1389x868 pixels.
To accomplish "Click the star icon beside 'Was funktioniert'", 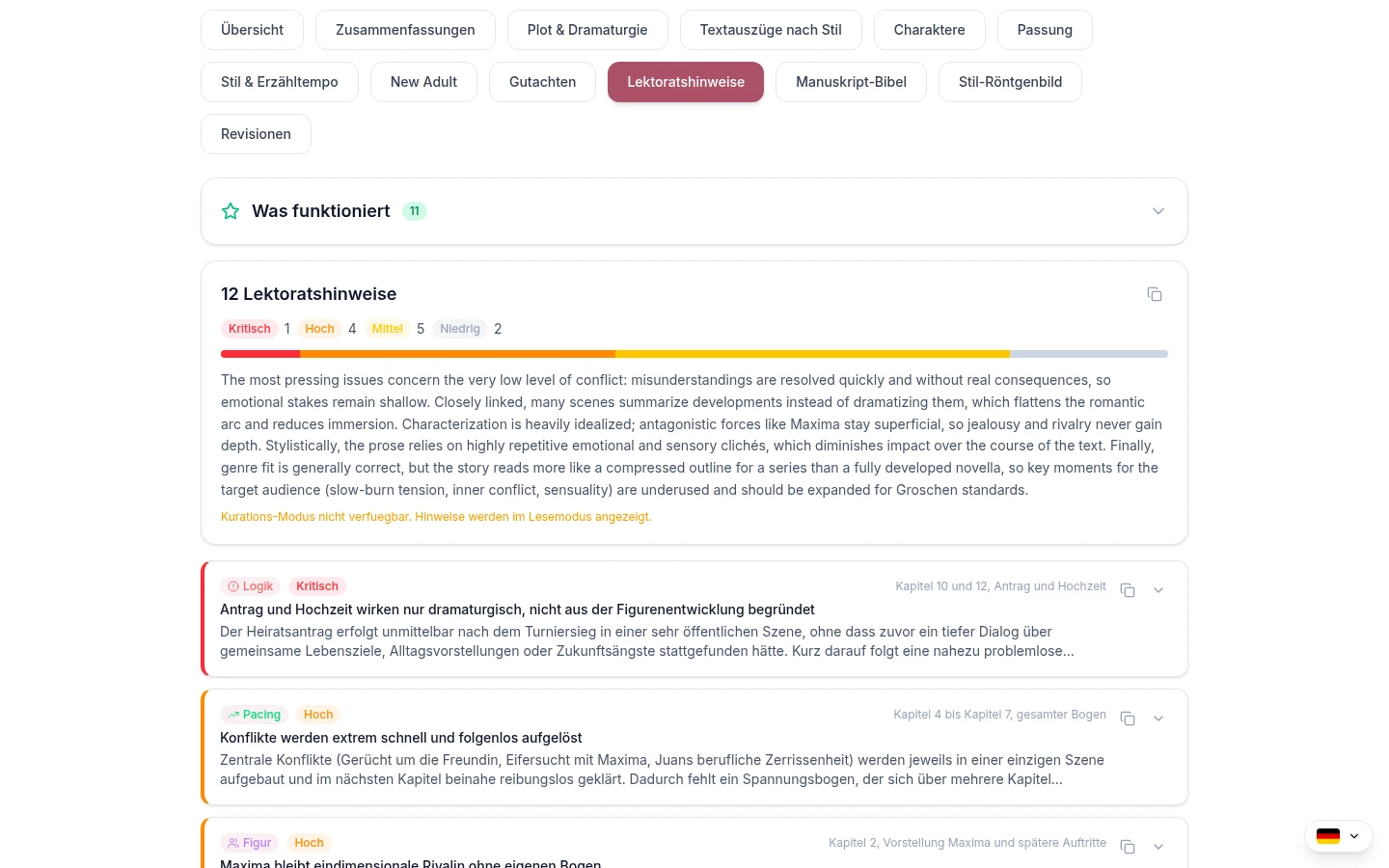I will [x=231, y=211].
